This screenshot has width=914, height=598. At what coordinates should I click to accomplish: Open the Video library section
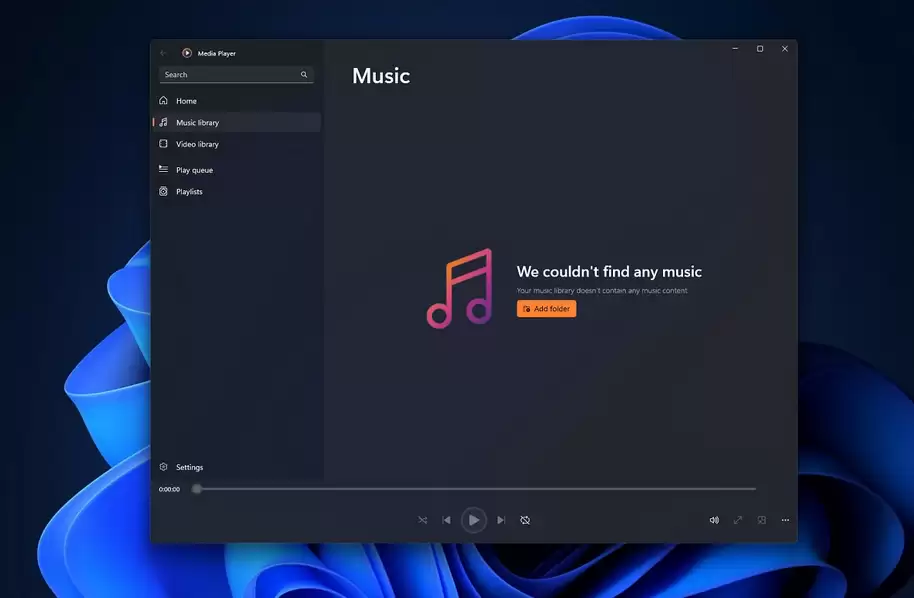tap(197, 144)
